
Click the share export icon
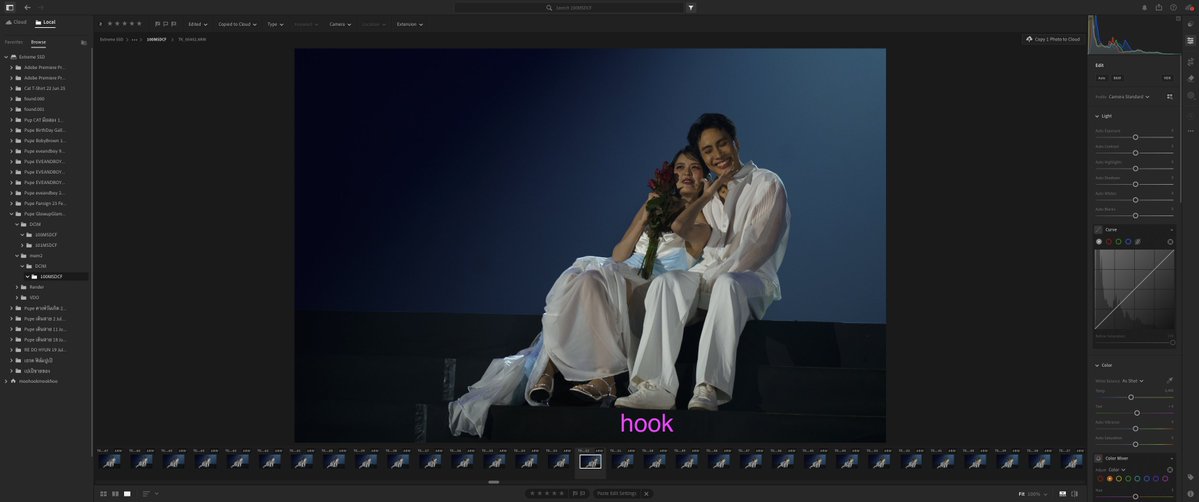1158,8
